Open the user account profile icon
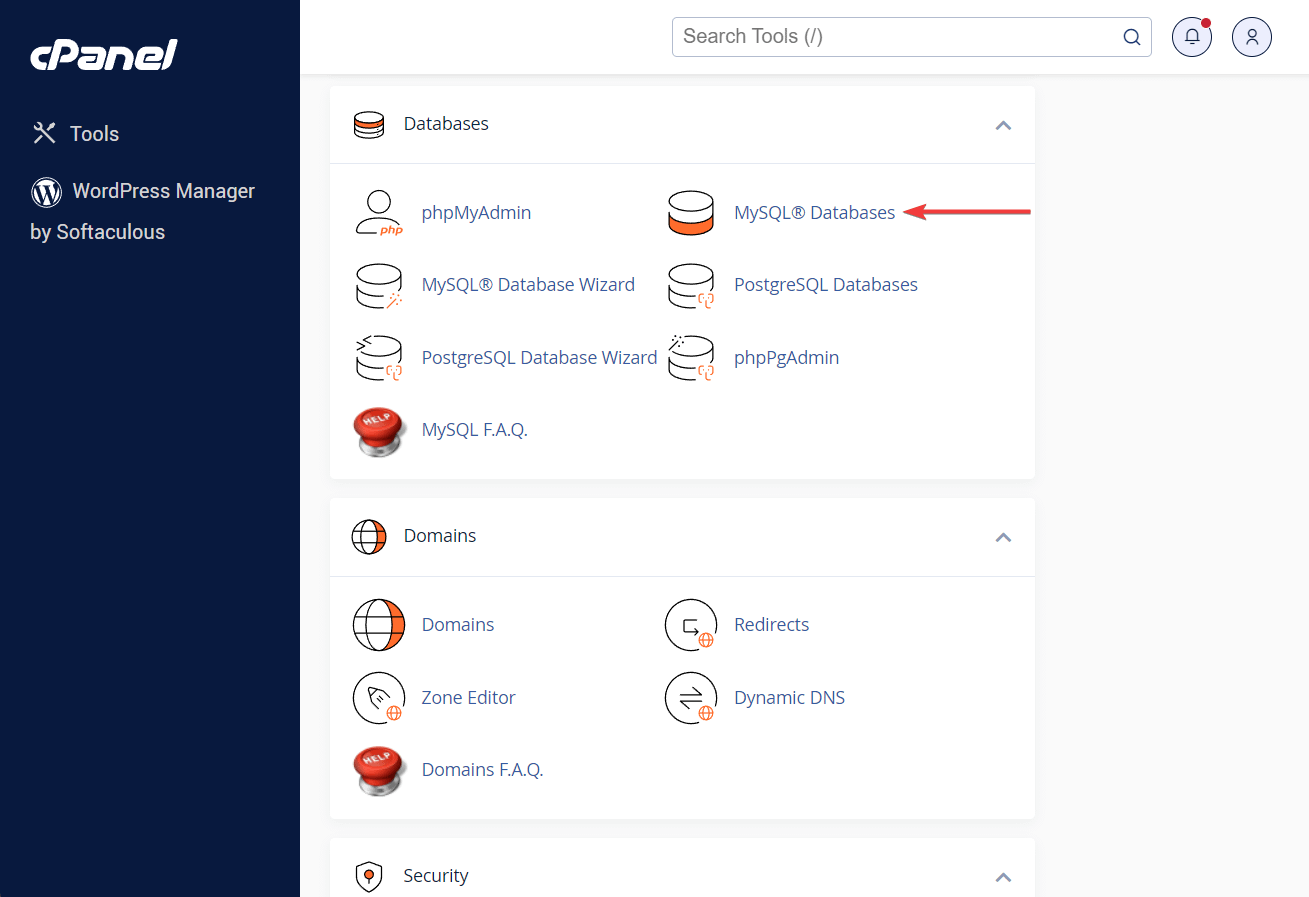This screenshot has width=1309, height=897. [x=1251, y=36]
